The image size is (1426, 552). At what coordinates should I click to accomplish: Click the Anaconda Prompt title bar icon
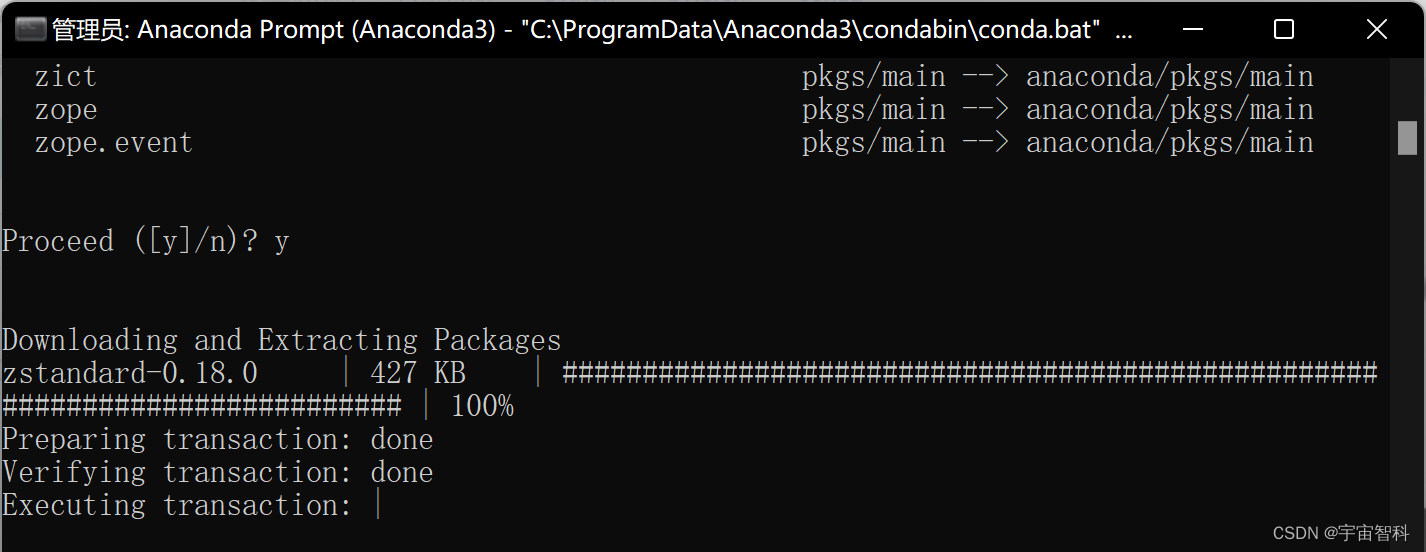tap(31, 29)
